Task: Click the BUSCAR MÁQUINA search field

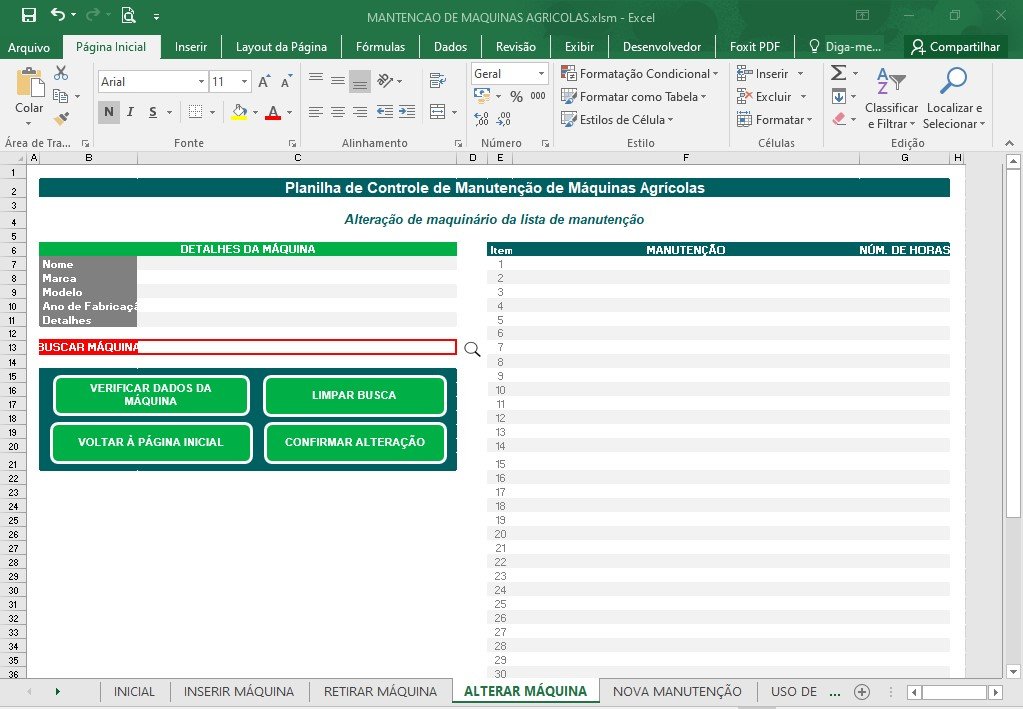Action: [x=297, y=347]
